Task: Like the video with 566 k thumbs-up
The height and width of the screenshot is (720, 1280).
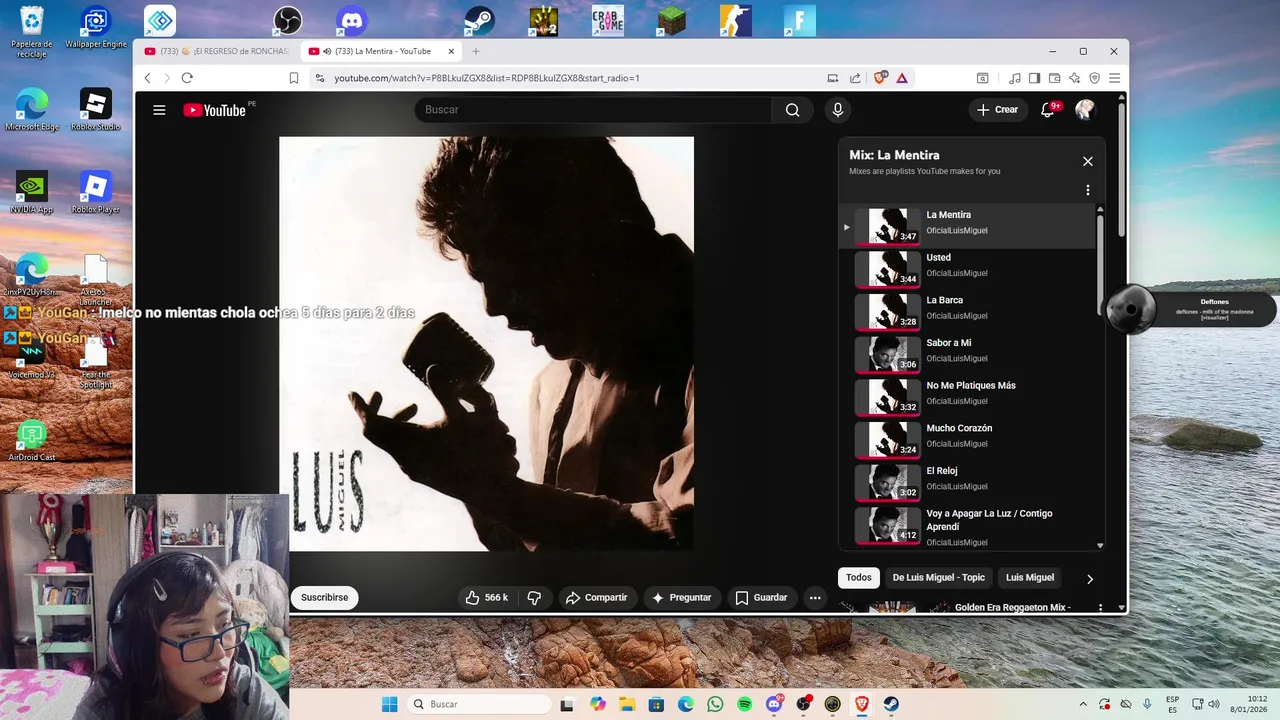Action: coord(487,598)
